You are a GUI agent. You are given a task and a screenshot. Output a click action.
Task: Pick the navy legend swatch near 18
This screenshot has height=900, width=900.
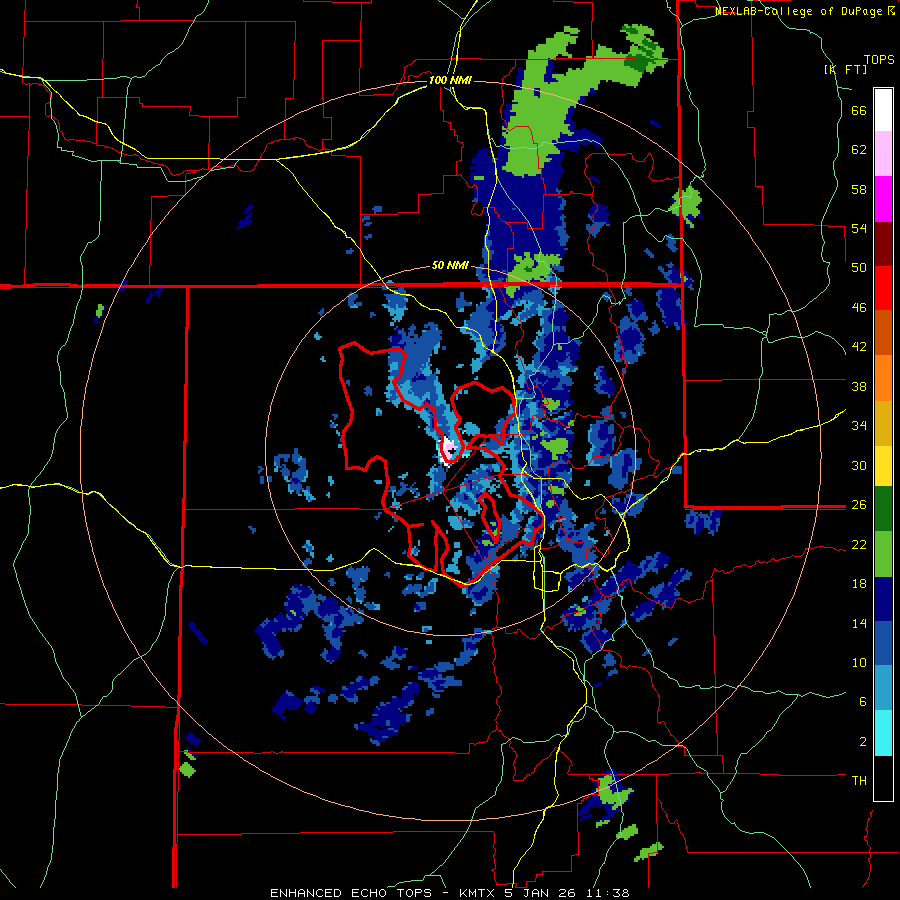(883, 599)
